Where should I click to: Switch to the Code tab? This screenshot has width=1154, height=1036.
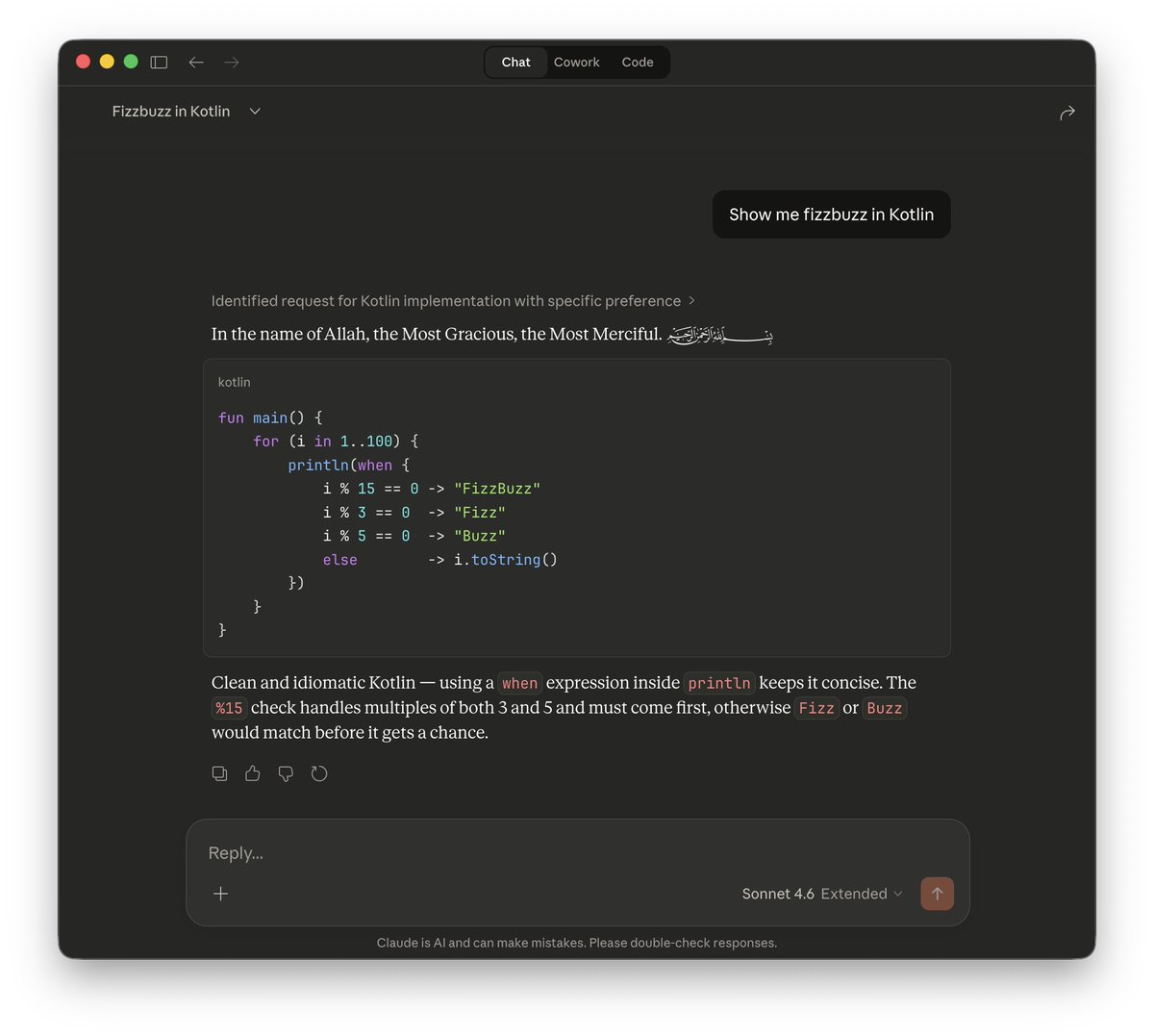(x=638, y=63)
